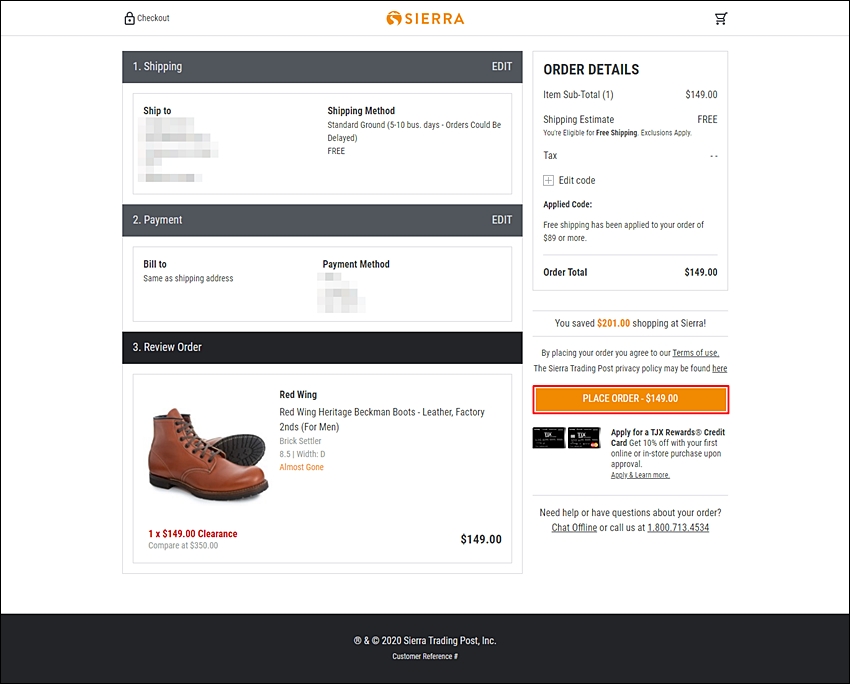
Task: Click Item Sub-Total (1) label
Action: tap(578, 95)
